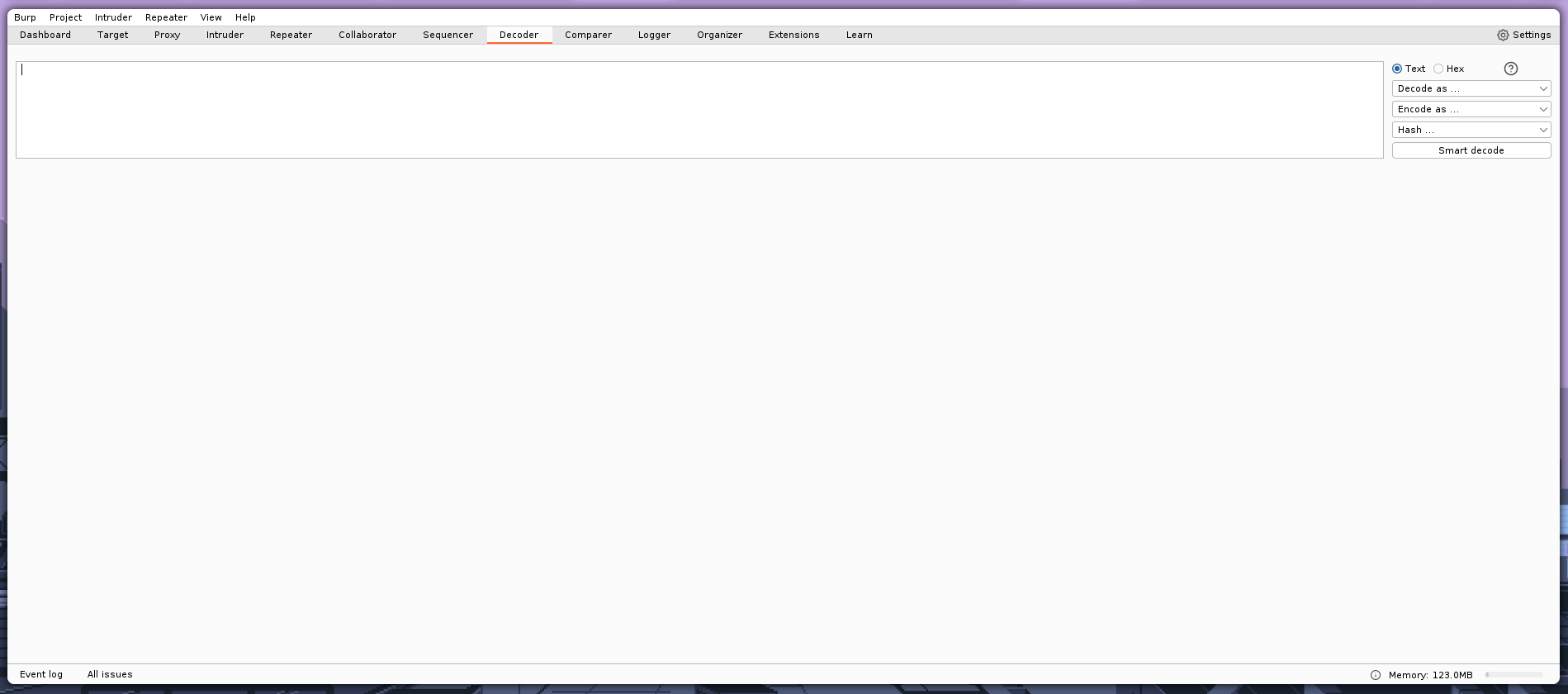The height and width of the screenshot is (694, 1568).
Task: Click inside the decoder text input area
Action: pos(699,110)
